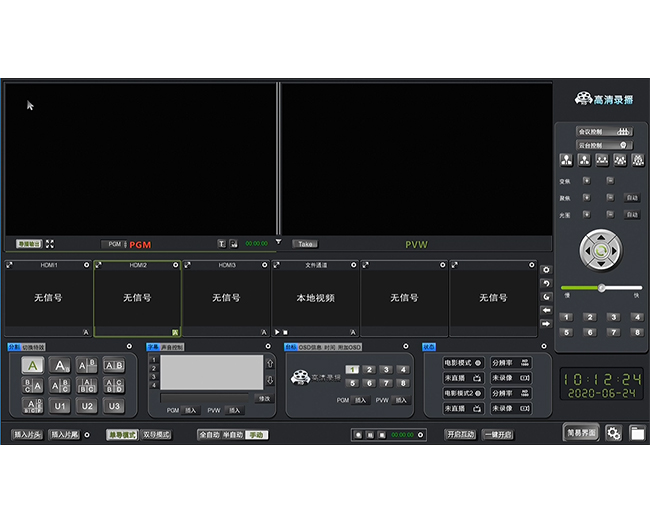Image resolution: width=650 pixels, height=523 pixels.
Task: Switch to the 声音控制 tab
Action: tap(172, 347)
